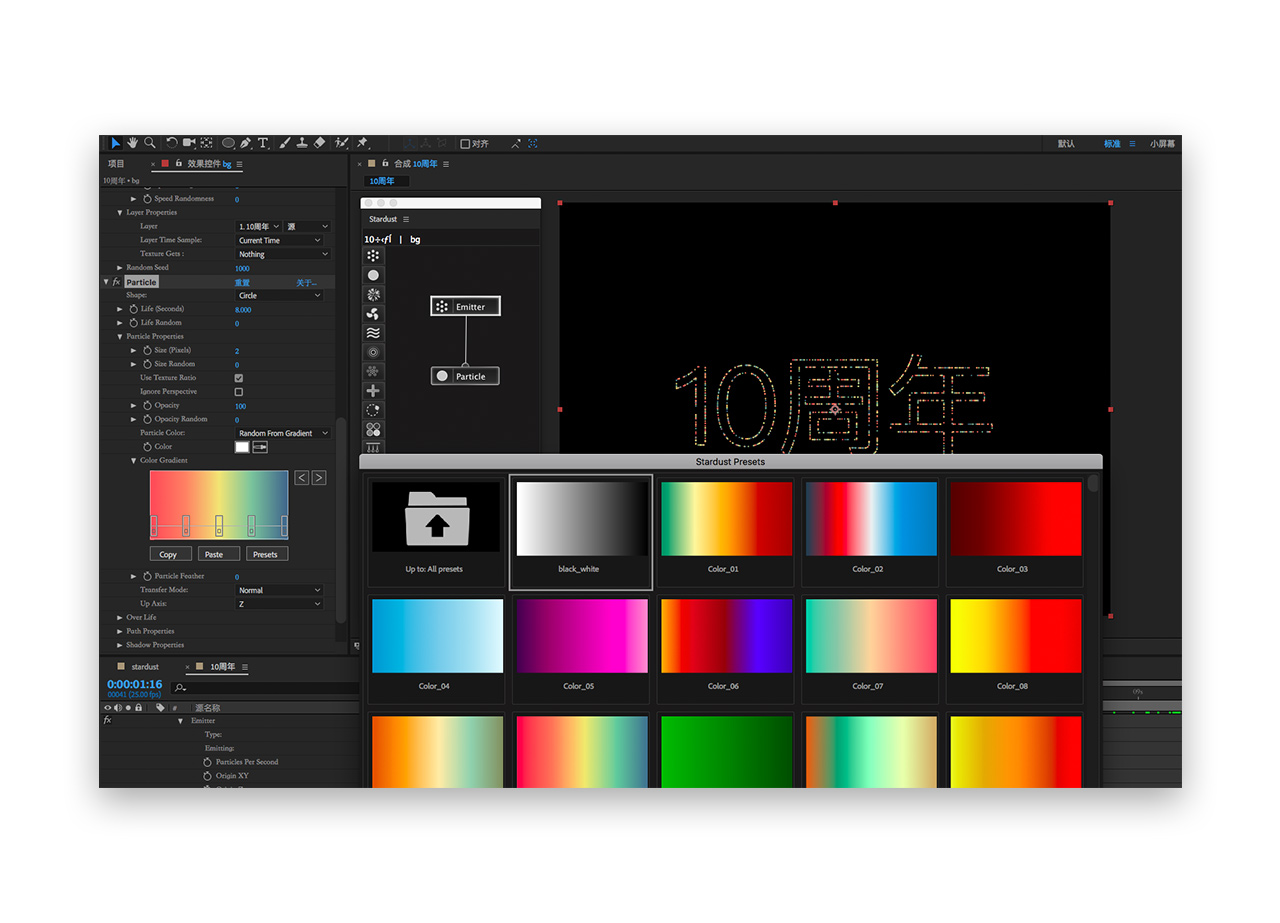Open Layer Time Sample dropdown
Screen dimensions: 1280x923
click(x=279, y=240)
